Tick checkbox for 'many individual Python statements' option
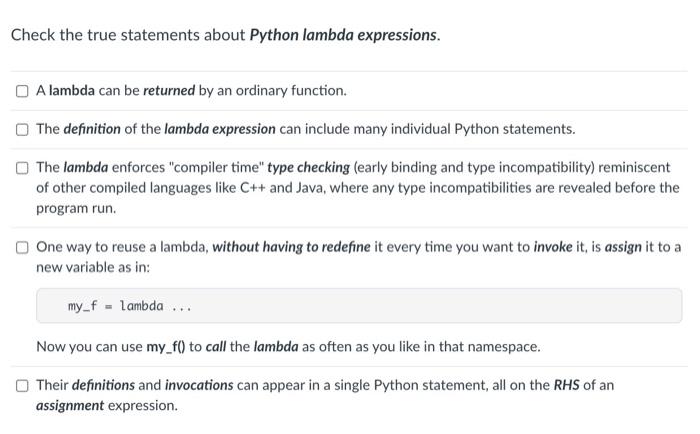 [22, 129]
